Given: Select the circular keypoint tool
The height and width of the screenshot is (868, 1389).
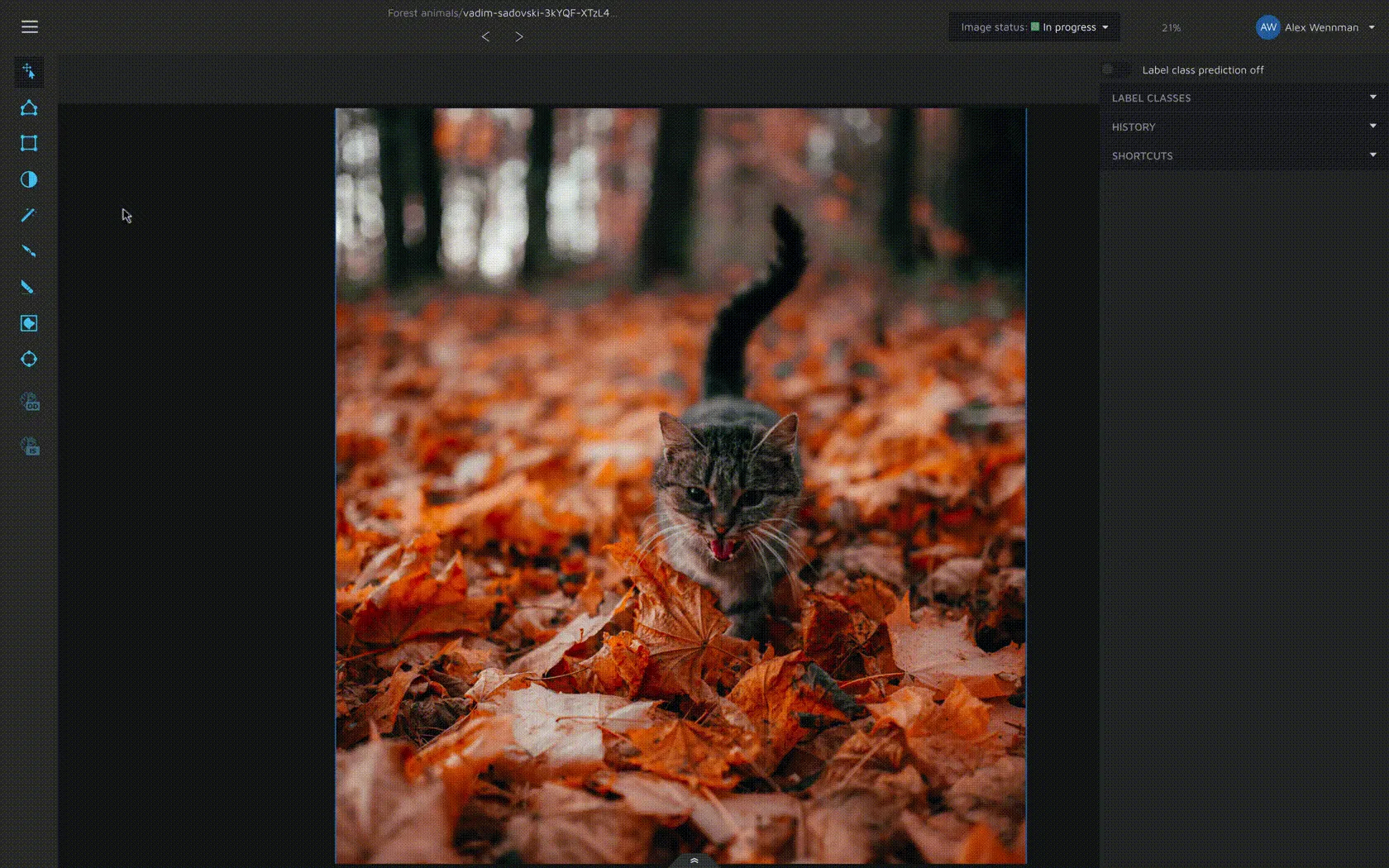Looking at the screenshot, I should [x=29, y=359].
